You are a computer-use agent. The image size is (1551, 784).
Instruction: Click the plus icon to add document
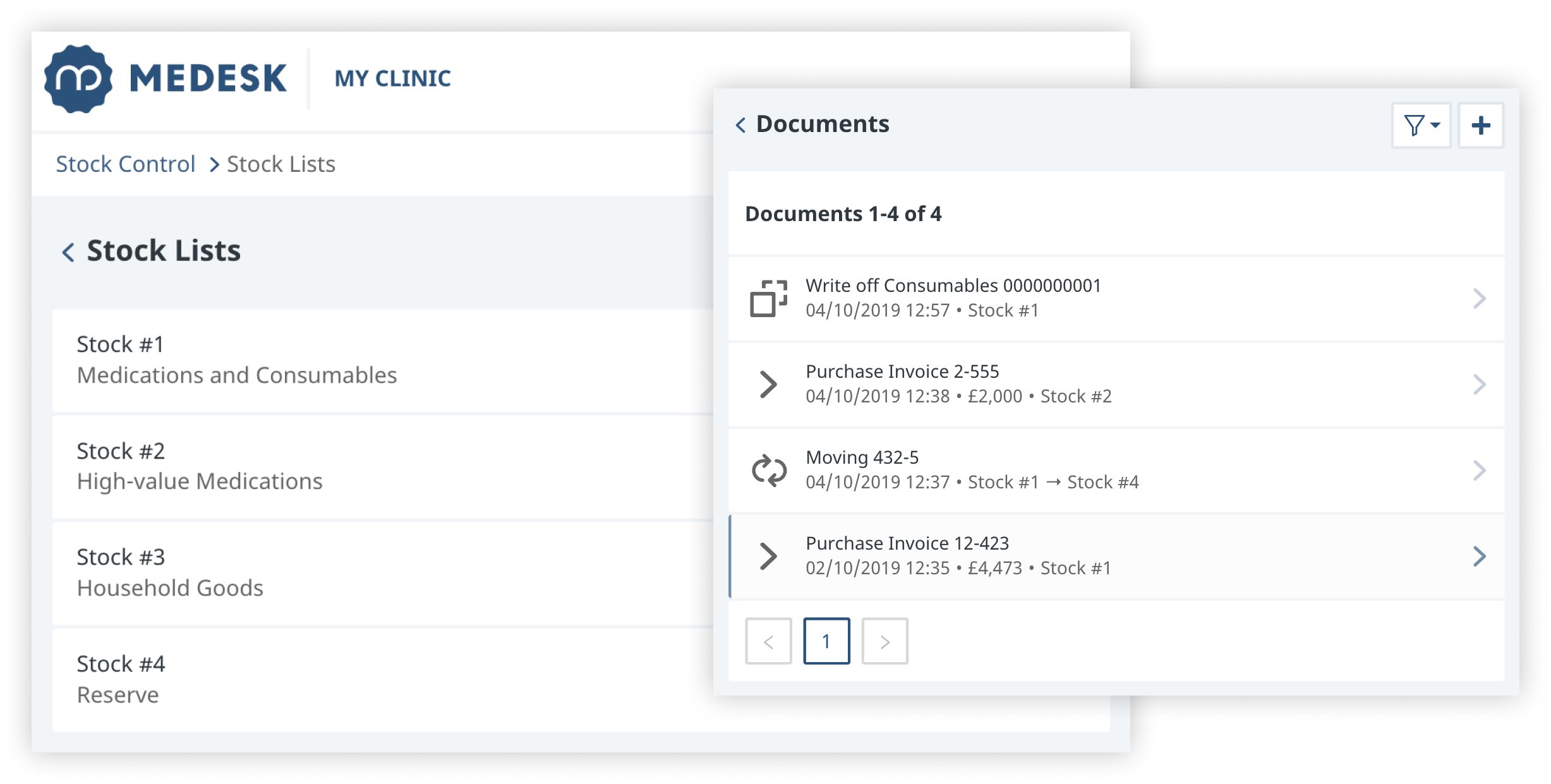1480,125
